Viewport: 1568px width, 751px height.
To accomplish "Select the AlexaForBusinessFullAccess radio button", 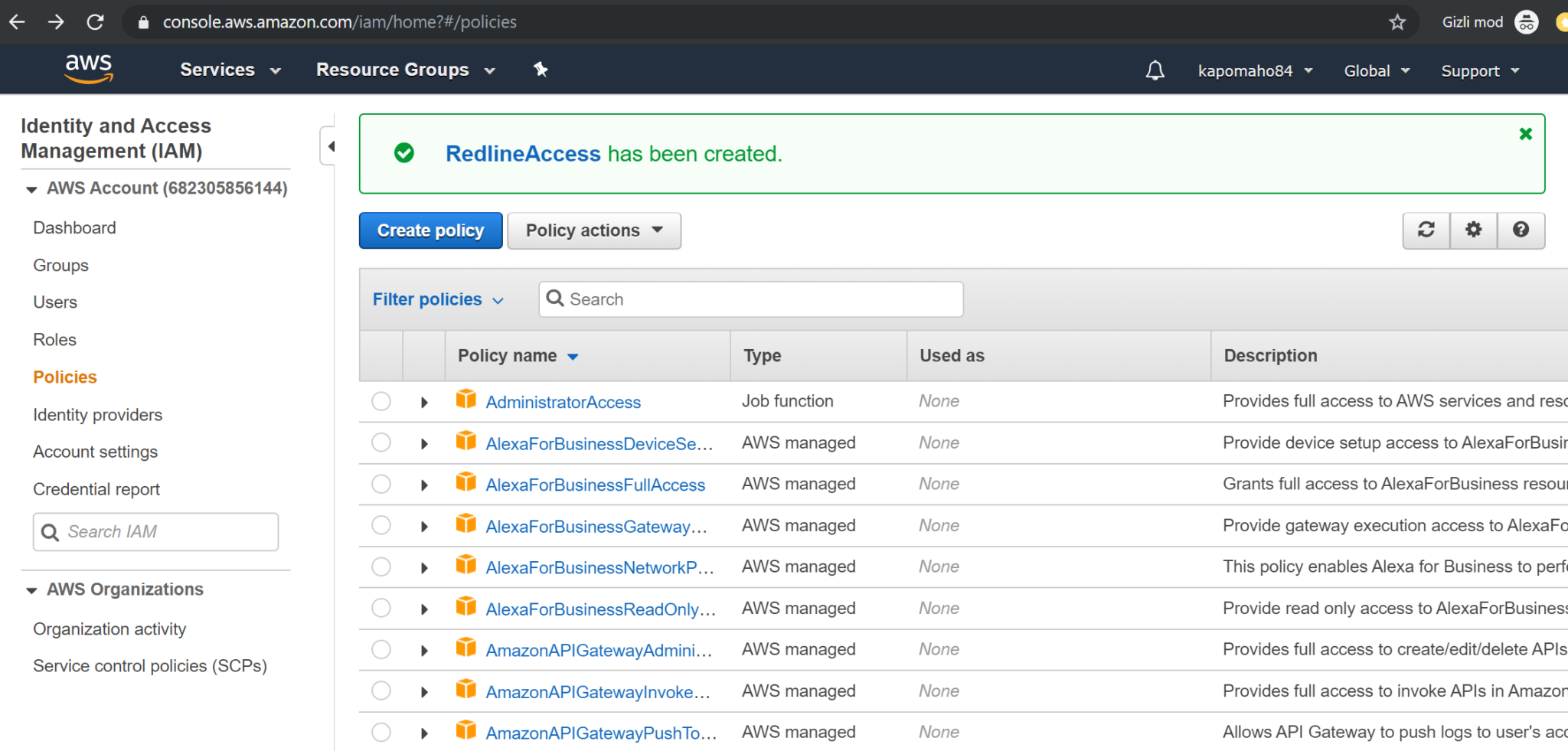I will pyautogui.click(x=381, y=484).
